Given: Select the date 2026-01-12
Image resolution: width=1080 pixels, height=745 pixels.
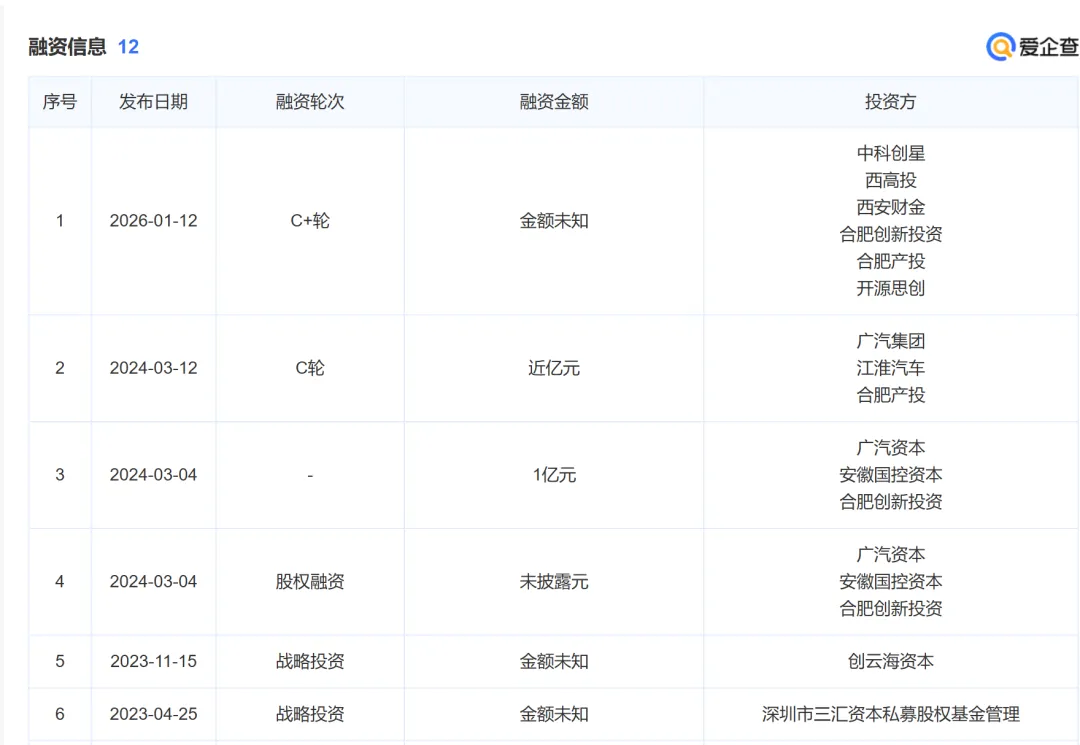Looking at the screenshot, I should pyautogui.click(x=154, y=221).
